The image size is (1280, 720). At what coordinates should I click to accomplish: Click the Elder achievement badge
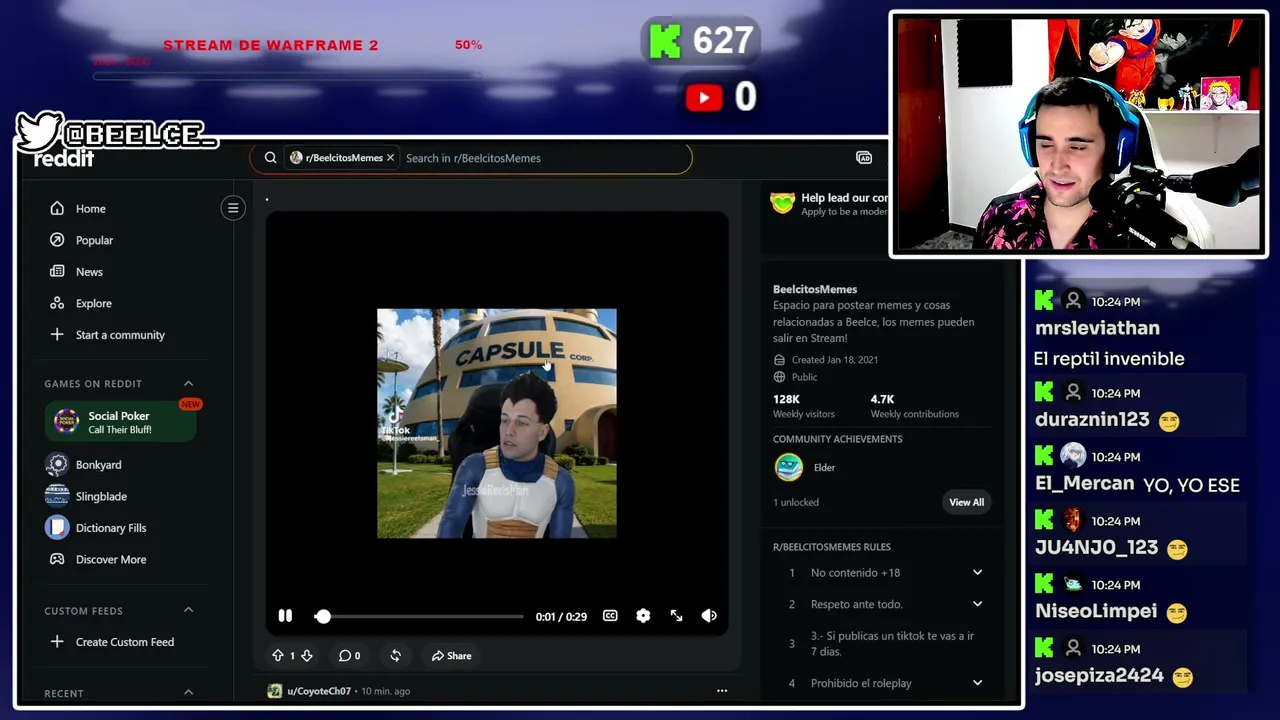[x=789, y=467]
